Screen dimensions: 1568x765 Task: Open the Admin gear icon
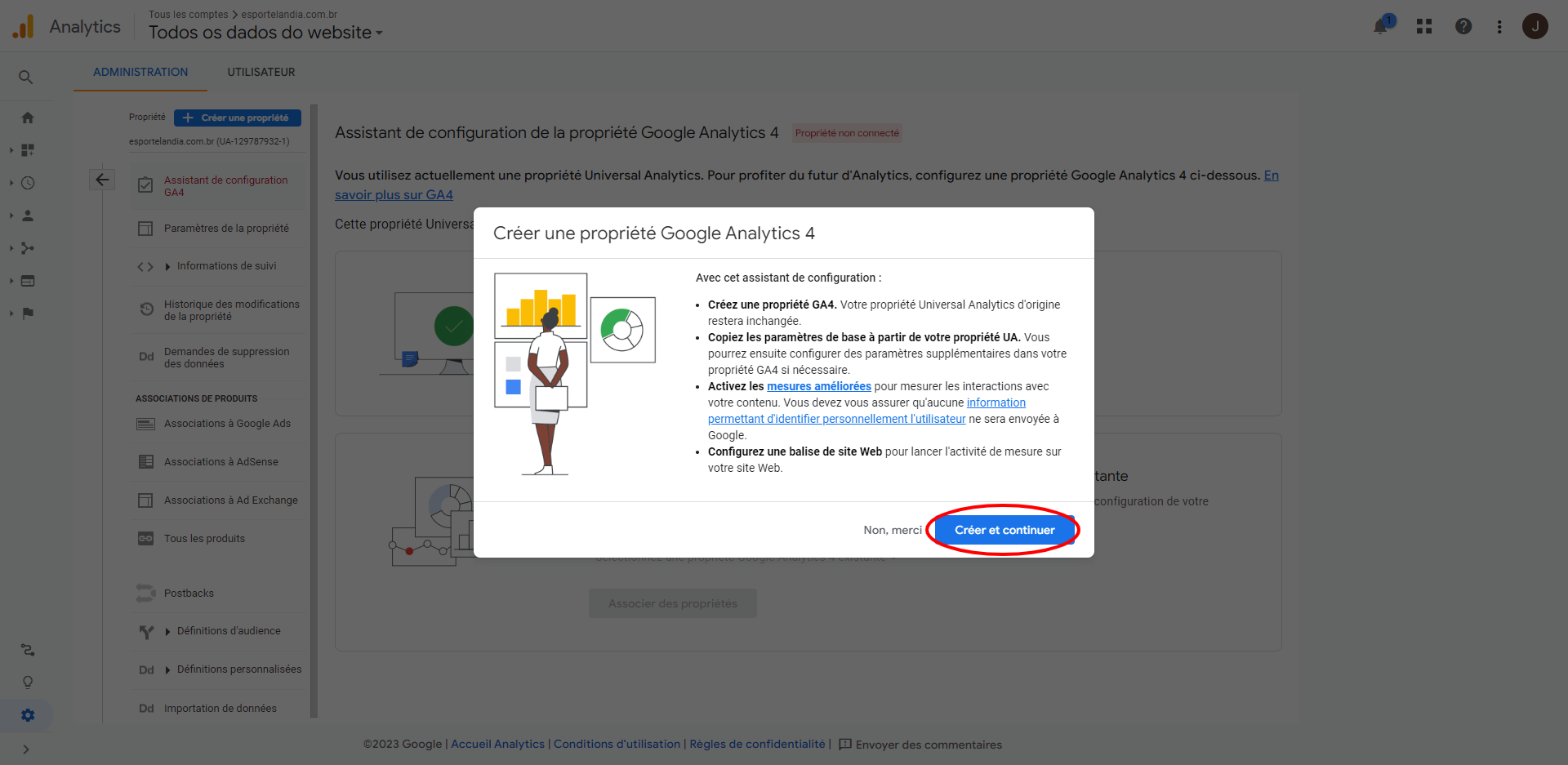28,715
